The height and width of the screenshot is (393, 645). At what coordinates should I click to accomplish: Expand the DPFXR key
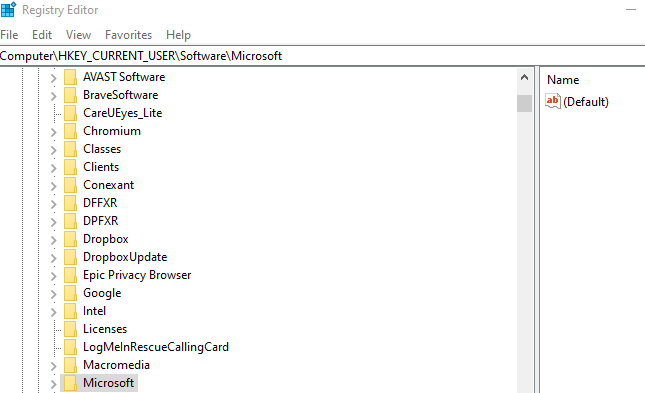[53, 222]
